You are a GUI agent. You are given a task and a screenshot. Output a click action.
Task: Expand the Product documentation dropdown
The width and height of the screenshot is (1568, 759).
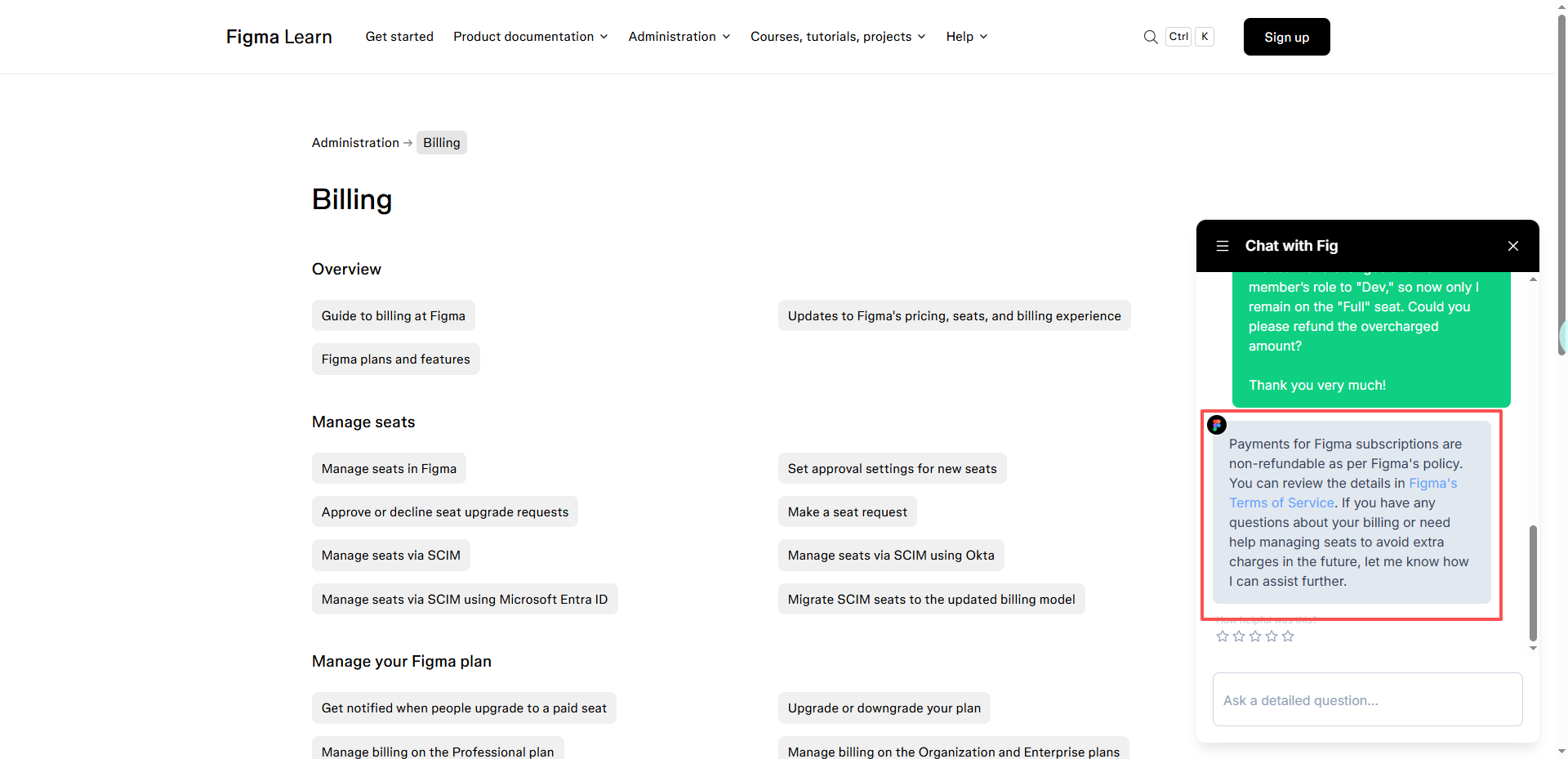point(530,37)
